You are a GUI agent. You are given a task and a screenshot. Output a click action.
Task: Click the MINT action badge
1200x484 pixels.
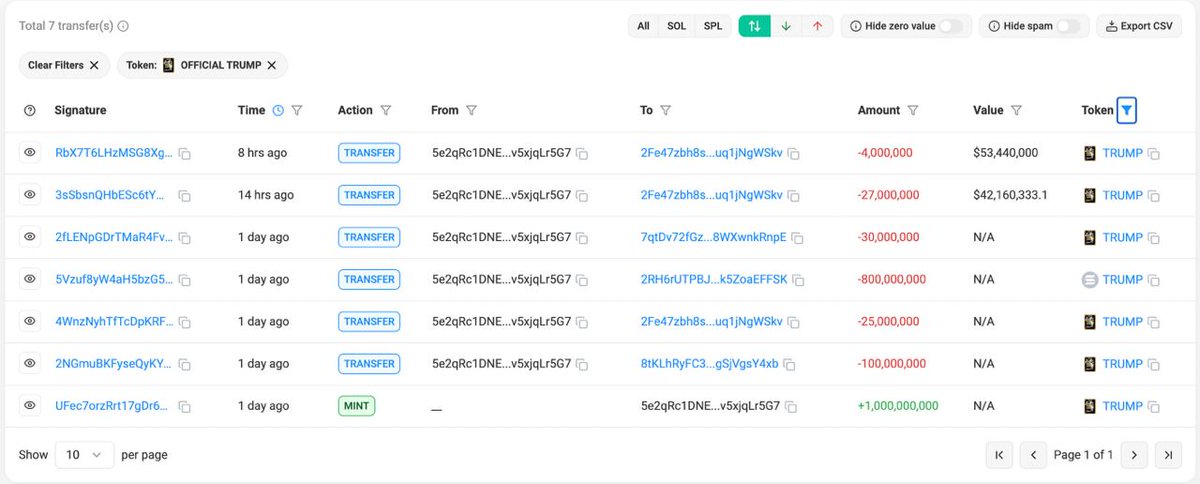click(x=357, y=406)
